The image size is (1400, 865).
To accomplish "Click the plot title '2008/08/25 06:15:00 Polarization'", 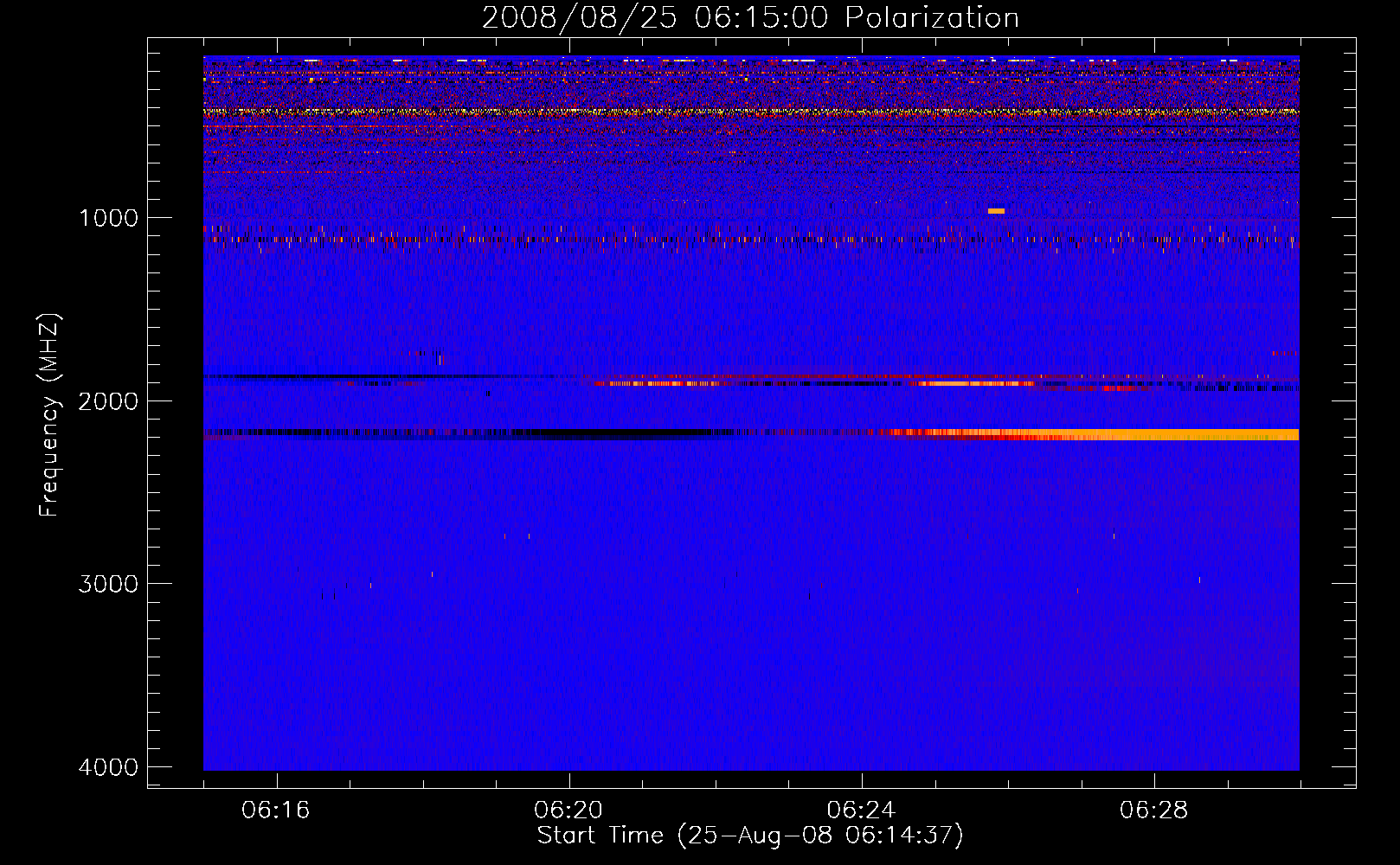I will 750,17.
